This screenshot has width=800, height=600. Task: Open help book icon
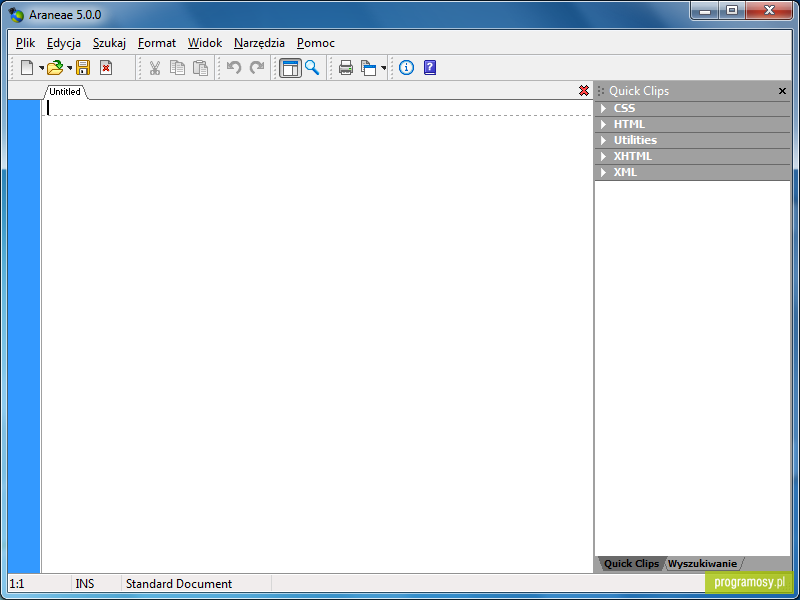point(430,67)
